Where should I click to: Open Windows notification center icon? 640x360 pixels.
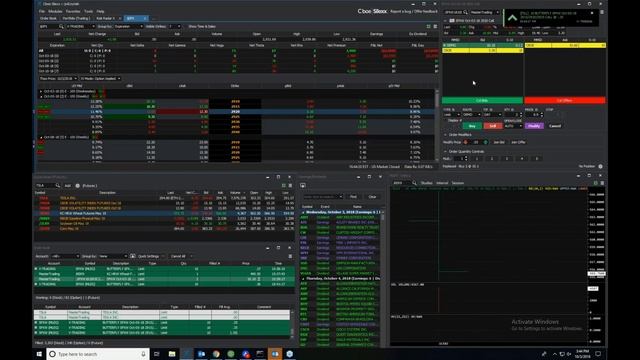(598, 354)
